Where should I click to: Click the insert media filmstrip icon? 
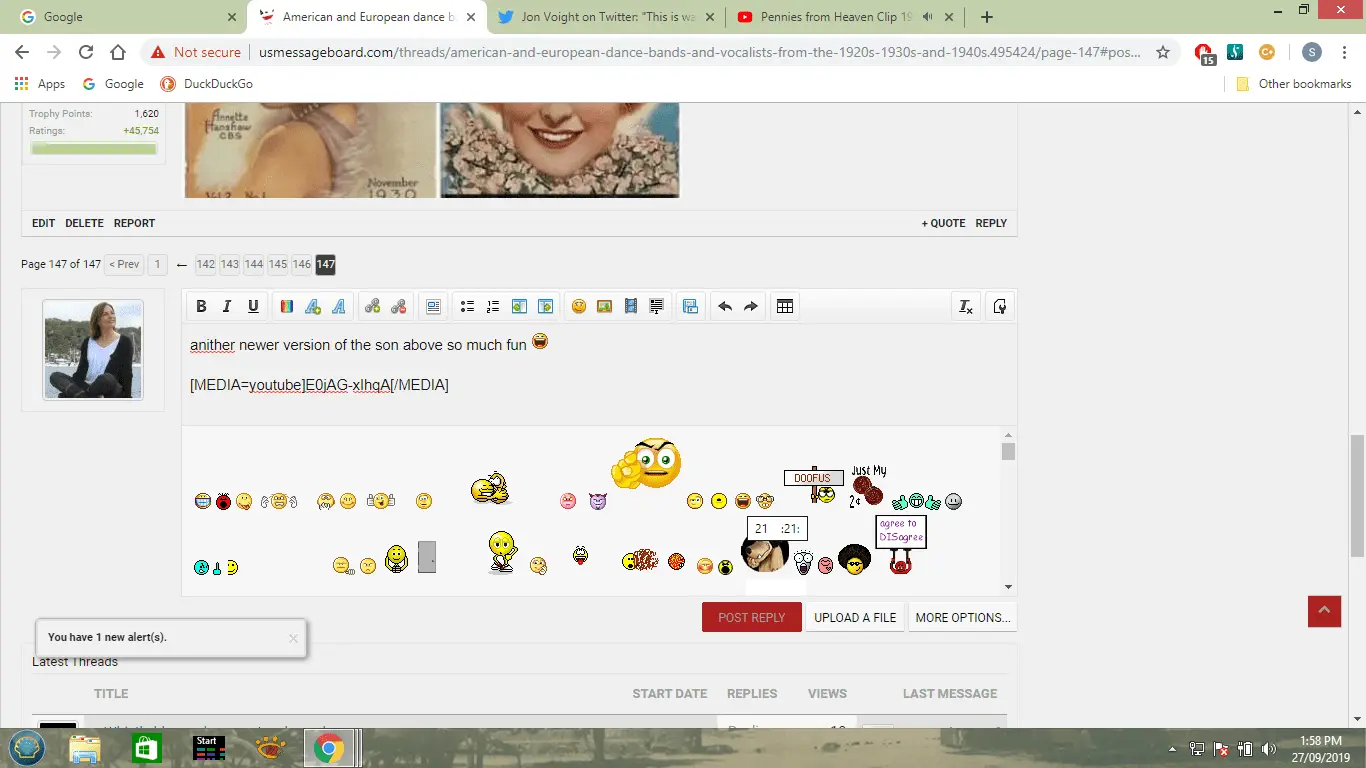pyautogui.click(x=630, y=307)
